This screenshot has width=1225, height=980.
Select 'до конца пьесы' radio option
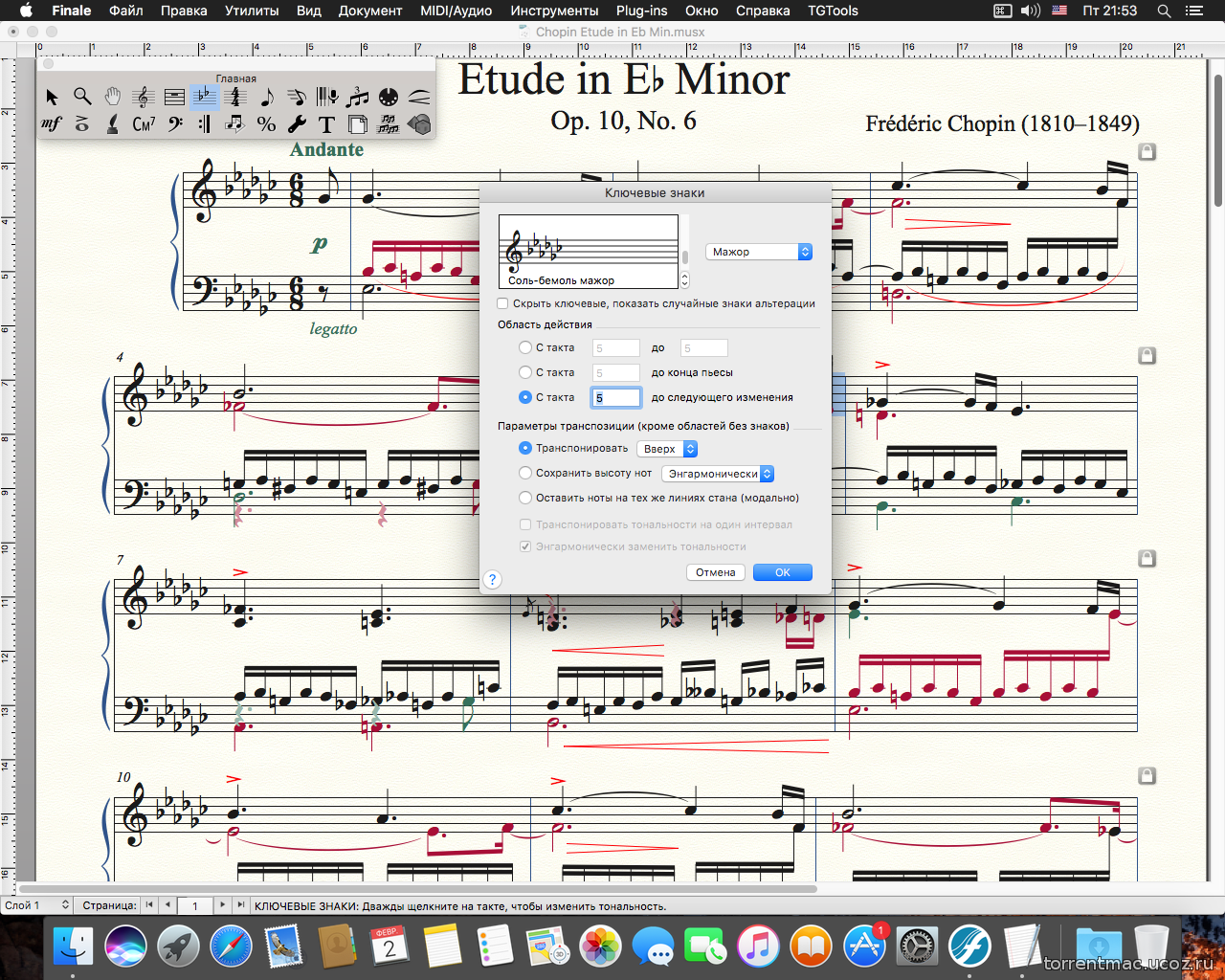pyautogui.click(x=525, y=372)
